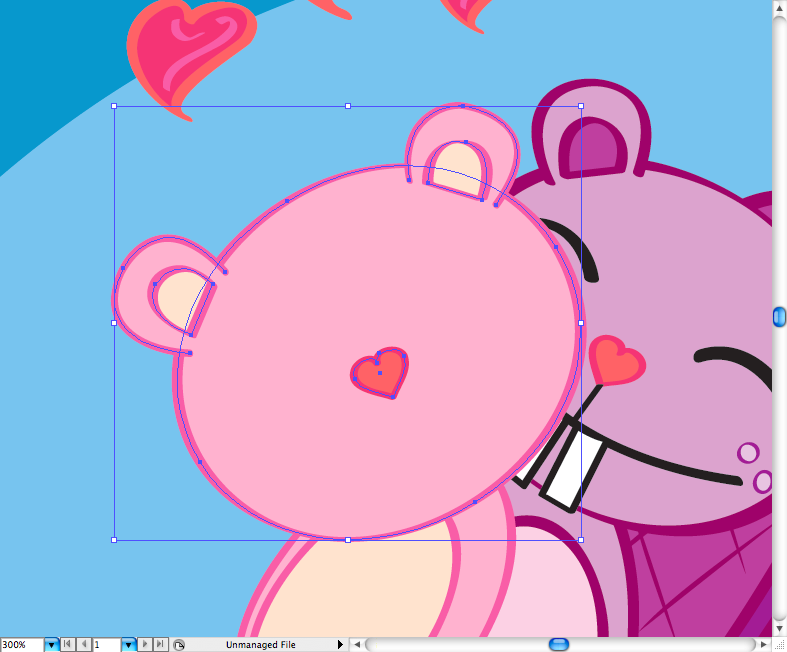
Task: Select the heart nose on the pink head
Action: 380,373
